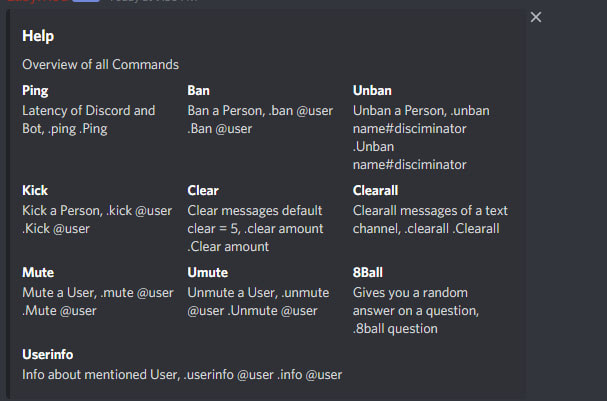The height and width of the screenshot is (401, 607).
Task: Dismiss the embed with the X icon
Action: click(536, 17)
